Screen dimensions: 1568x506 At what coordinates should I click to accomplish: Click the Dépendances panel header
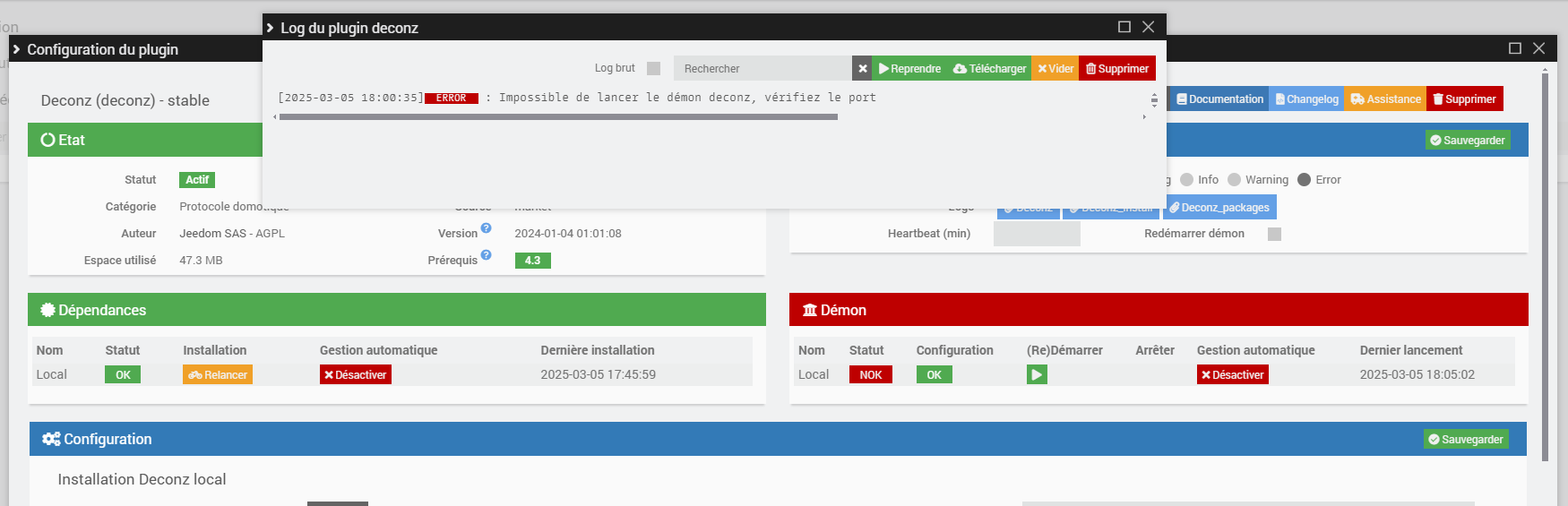(397, 310)
